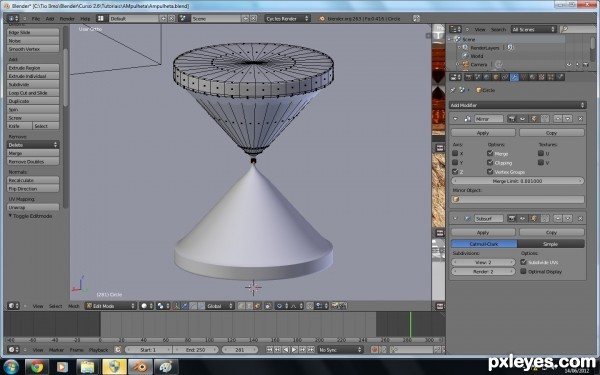Toggle Subsurf modifier edit-mode cube icon
Image resolution: width=600 pixels, height=375 pixels.
click(534, 218)
